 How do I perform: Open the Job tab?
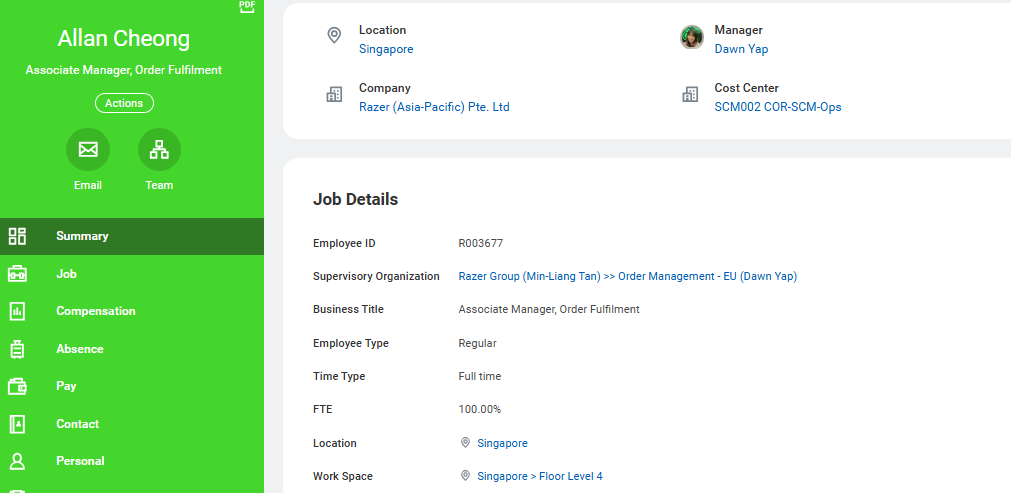(x=132, y=274)
